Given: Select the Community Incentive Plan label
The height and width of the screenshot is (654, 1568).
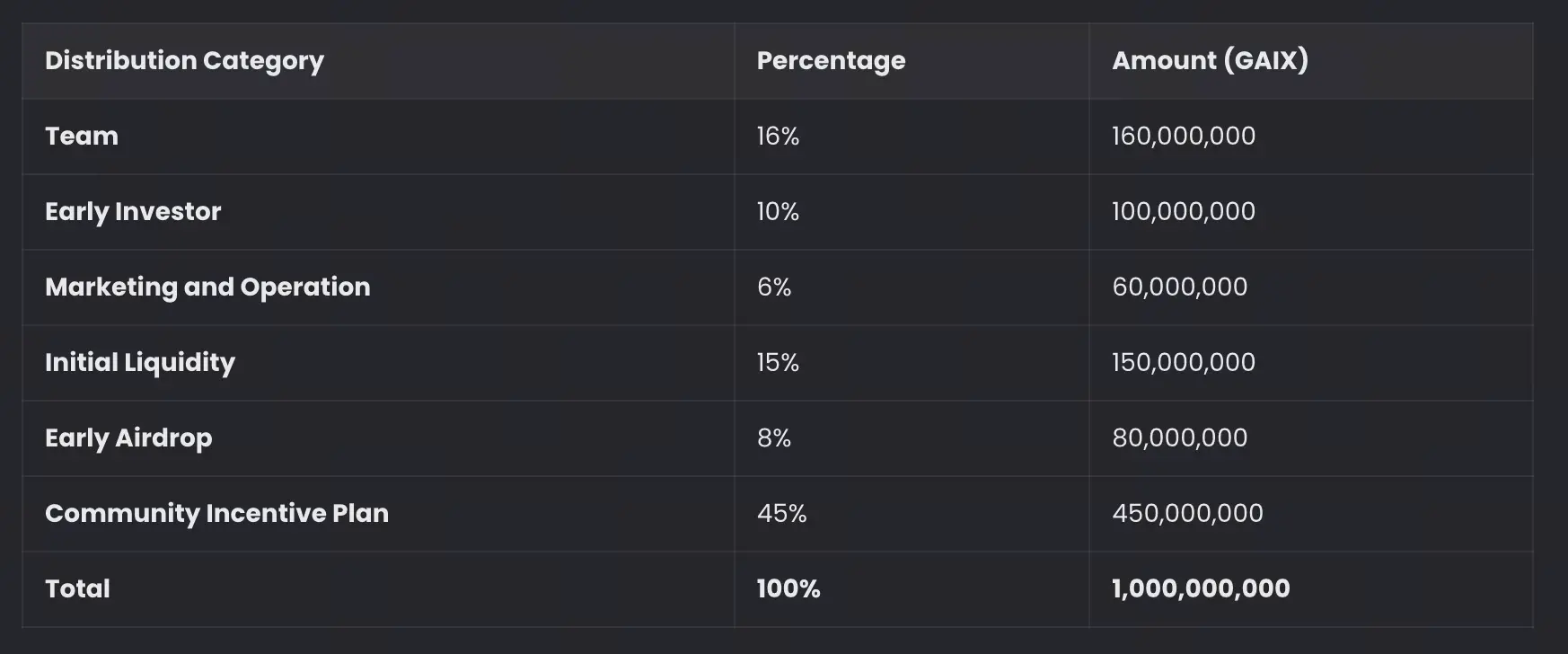Looking at the screenshot, I should click(216, 513).
